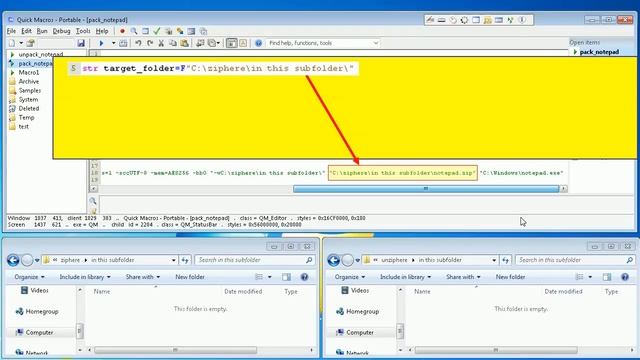This screenshot has height=360, width=640.
Task: Select the Macro1 item in the tree
Action: (29, 72)
